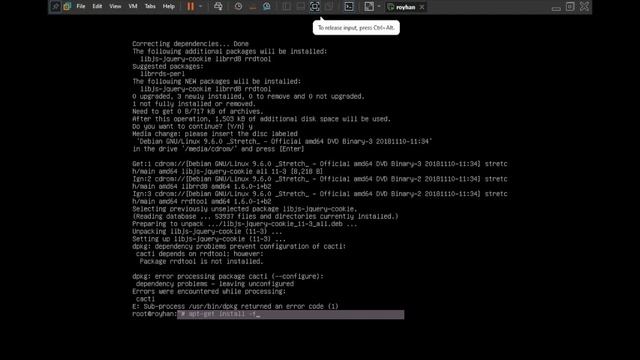Restore down the VMware window
The image size is (640, 360).
pyautogui.click(x=570, y=6)
